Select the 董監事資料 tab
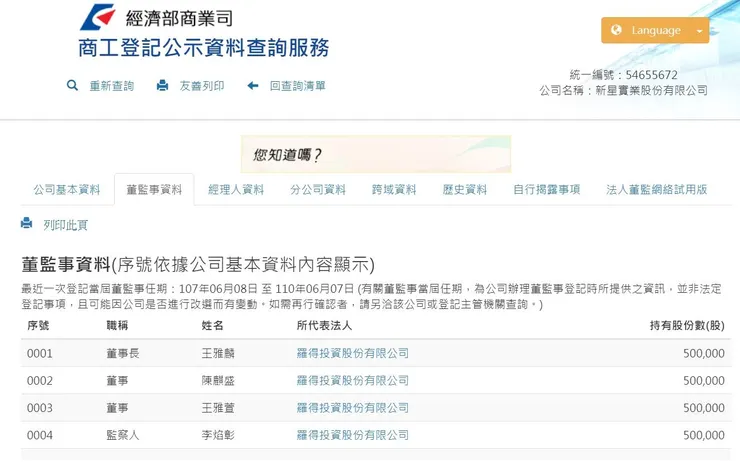This screenshot has width=740, height=462. (x=154, y=190)
